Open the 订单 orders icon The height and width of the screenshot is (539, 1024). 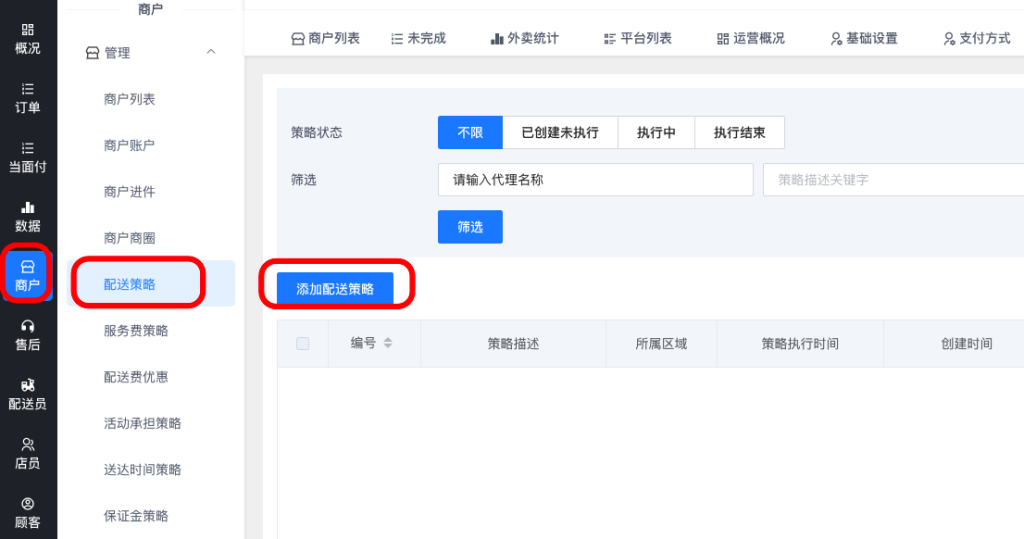click(x=28, y=89)
